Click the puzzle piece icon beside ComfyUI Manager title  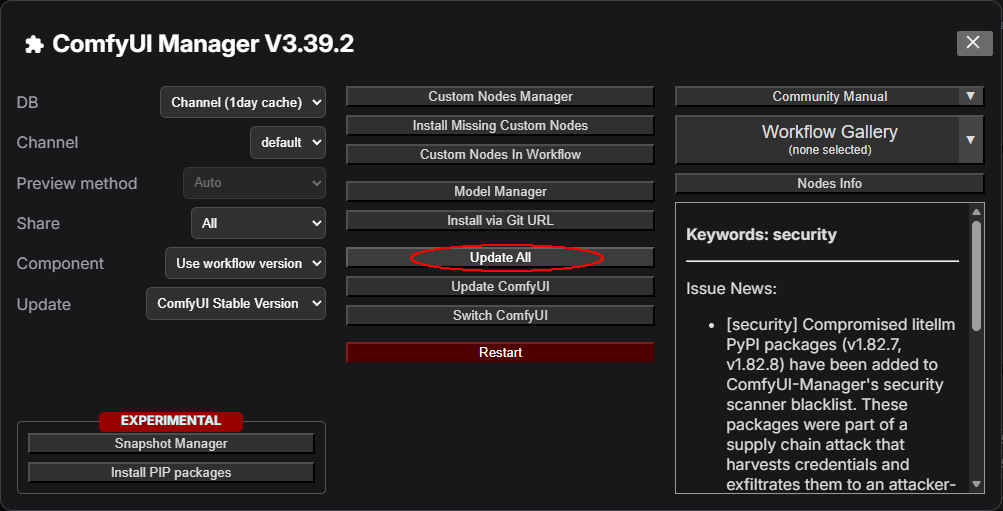tap(34, 45)
